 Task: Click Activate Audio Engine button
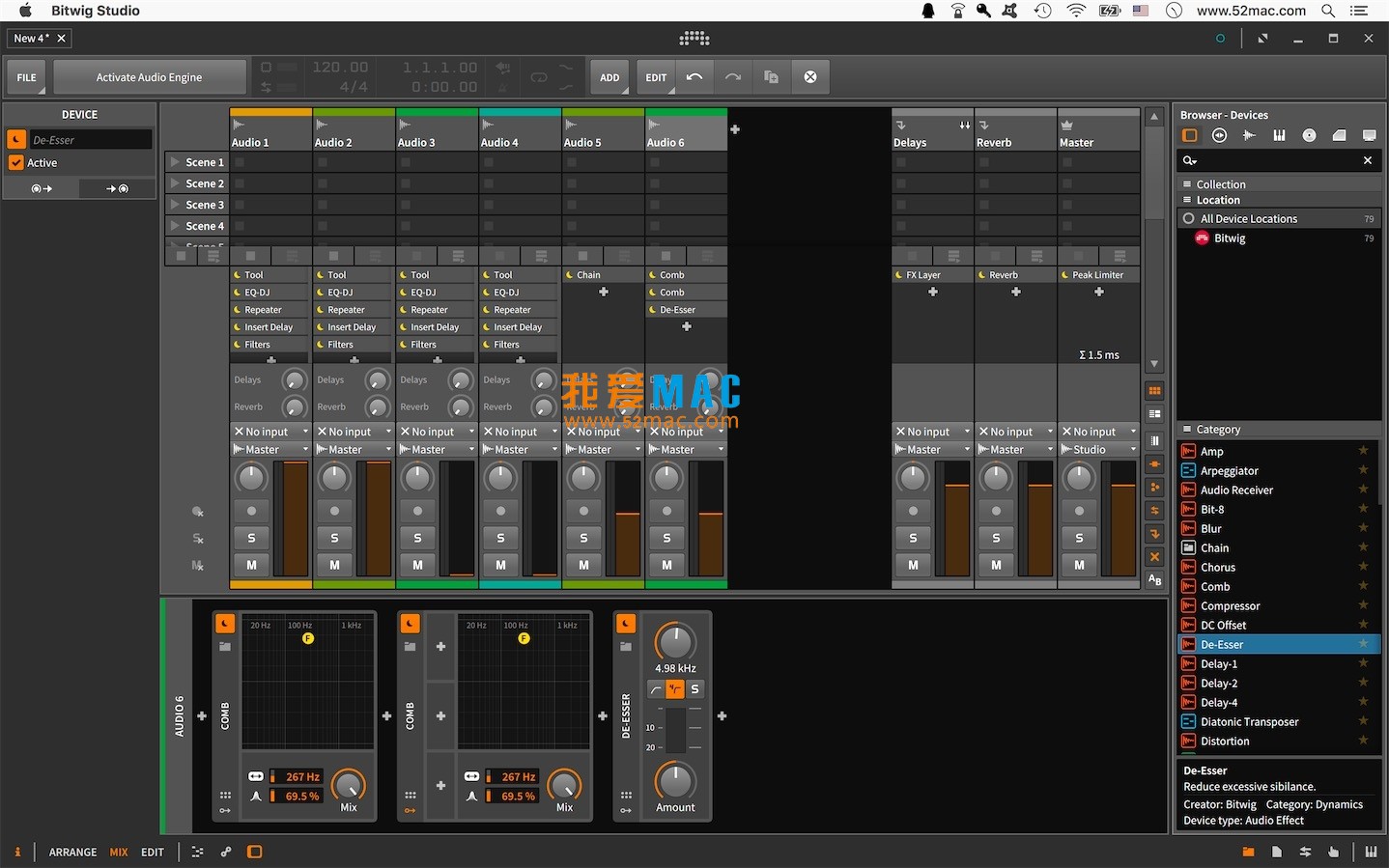pos(150,77)
